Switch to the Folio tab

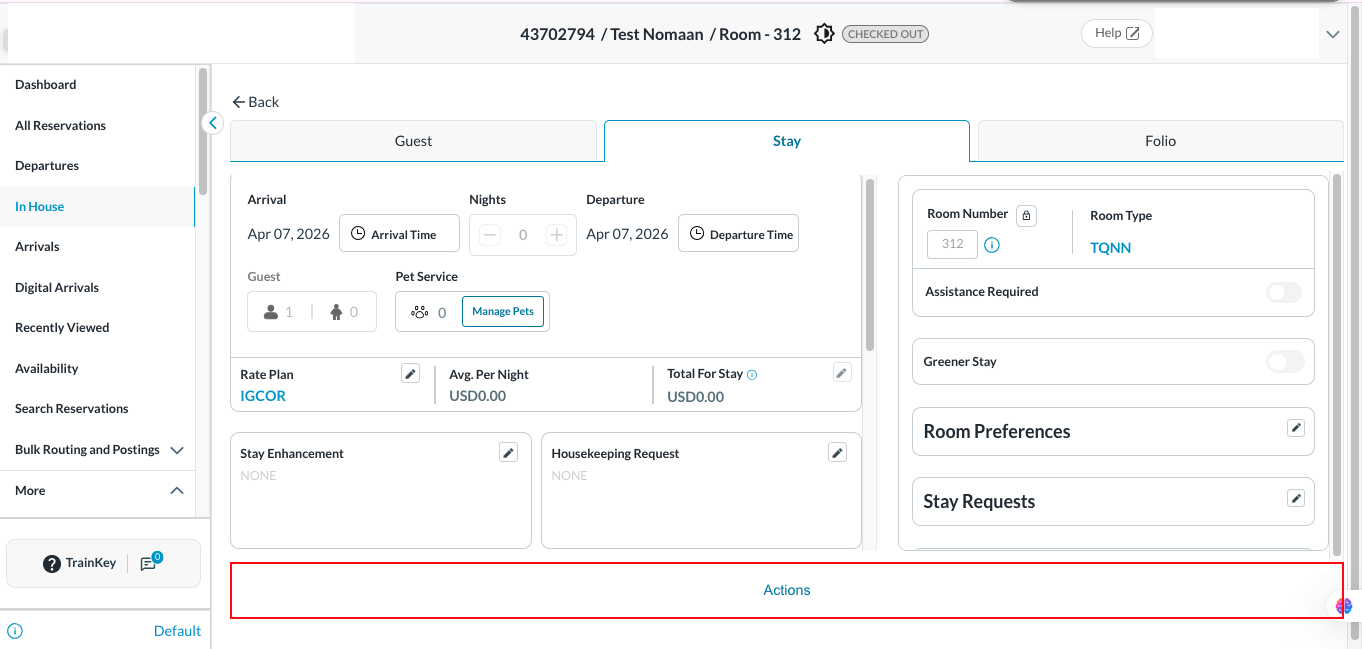[x=1160, y=141]
